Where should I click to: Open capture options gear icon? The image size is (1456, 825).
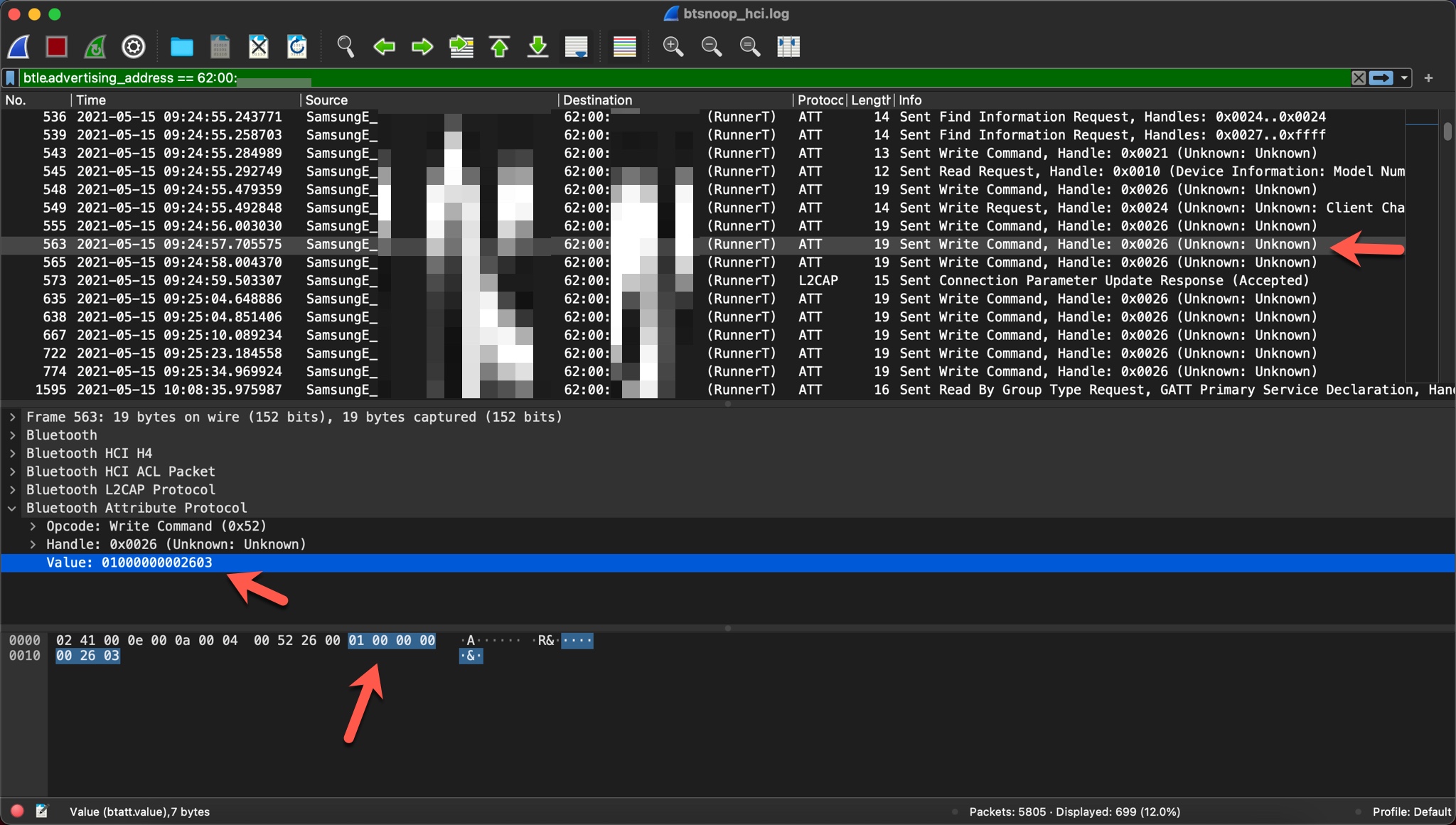coord(134,47)
